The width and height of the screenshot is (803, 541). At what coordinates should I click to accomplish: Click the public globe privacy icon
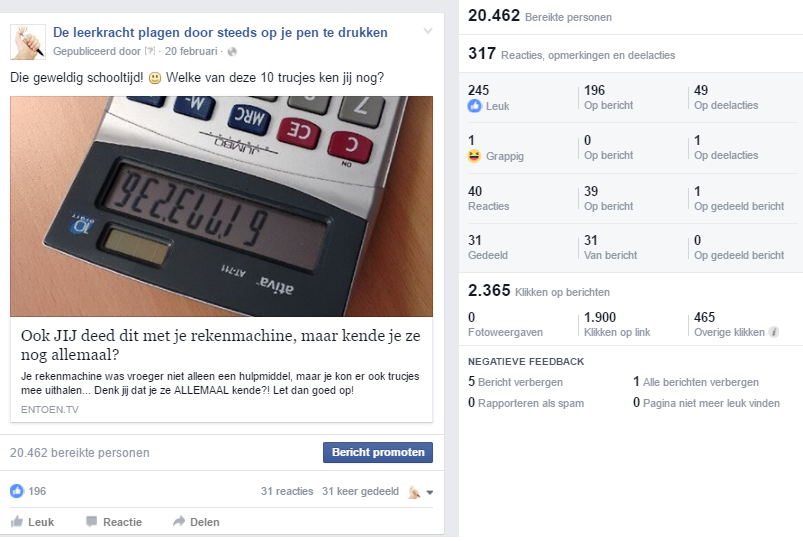(232, 52)
